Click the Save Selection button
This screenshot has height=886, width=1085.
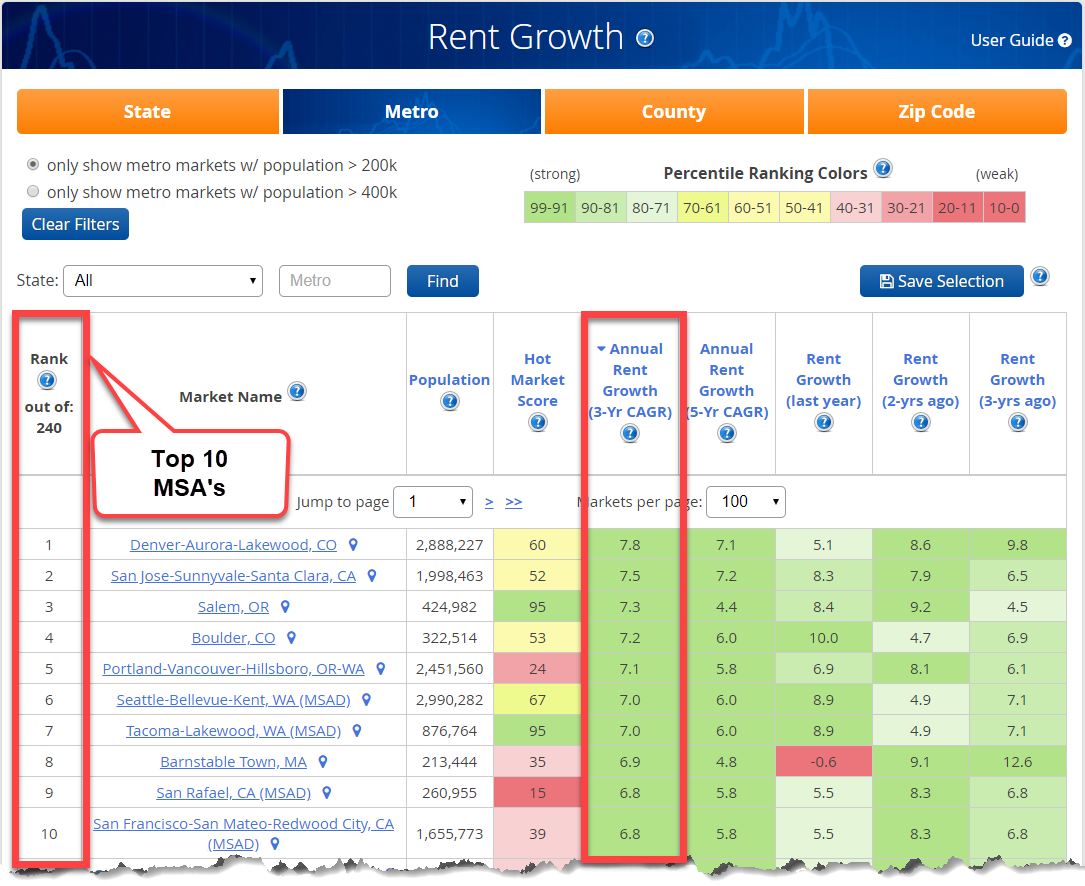(941, 281)
